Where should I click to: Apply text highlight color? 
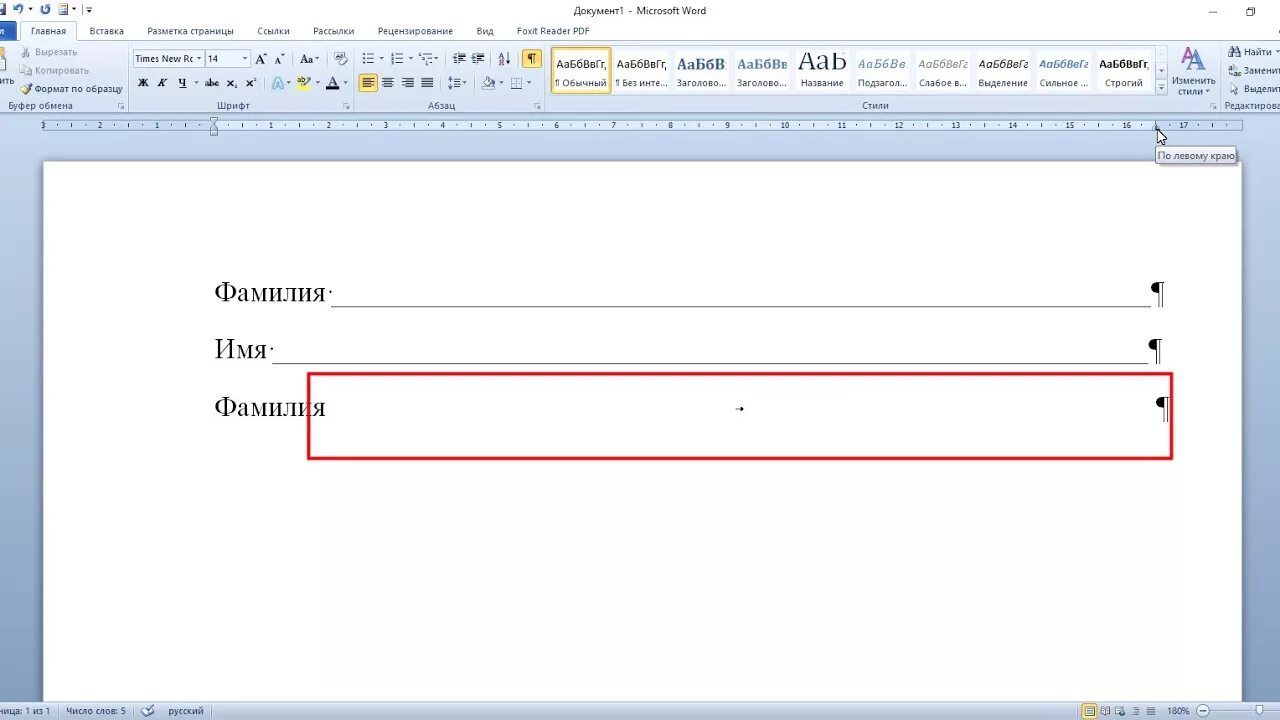(x=304, y=83)
